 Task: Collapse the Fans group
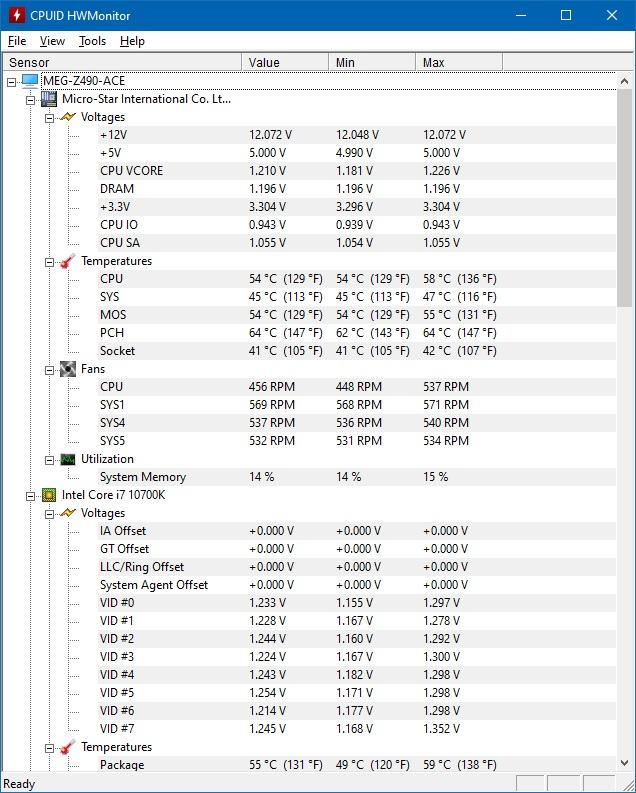[49, 370]
